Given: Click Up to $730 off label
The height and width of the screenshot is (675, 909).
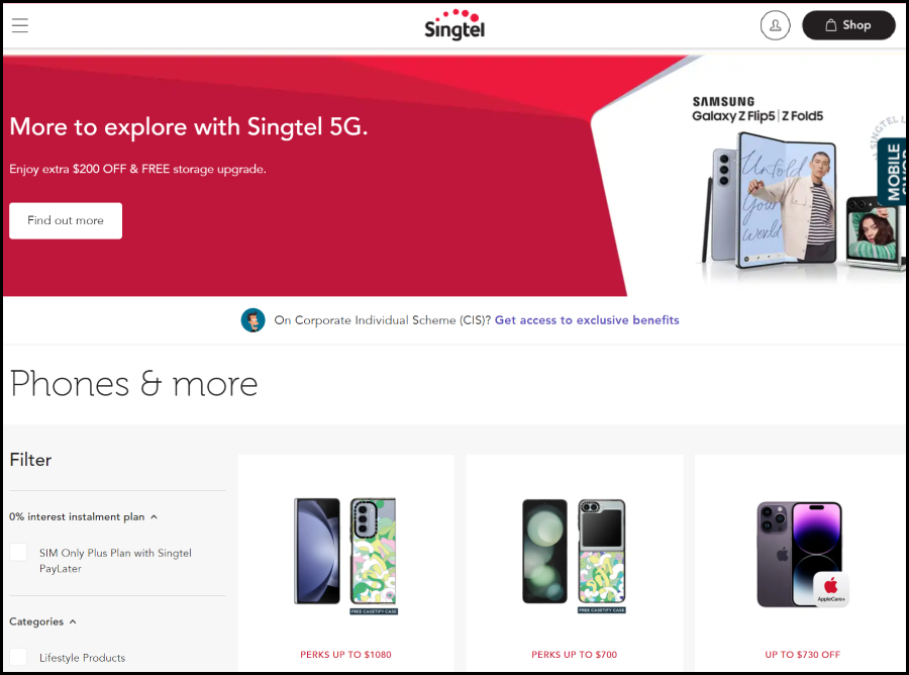Looking at the screenshot, I should click(x=802, y=655).
